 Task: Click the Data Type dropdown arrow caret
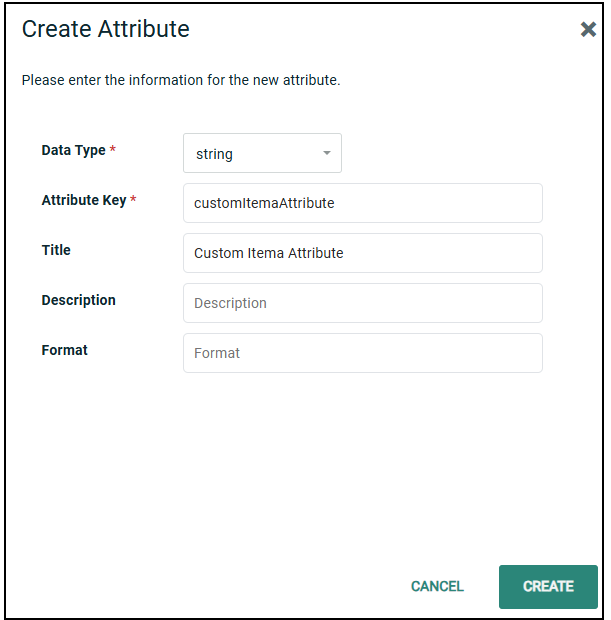point(326,154)
